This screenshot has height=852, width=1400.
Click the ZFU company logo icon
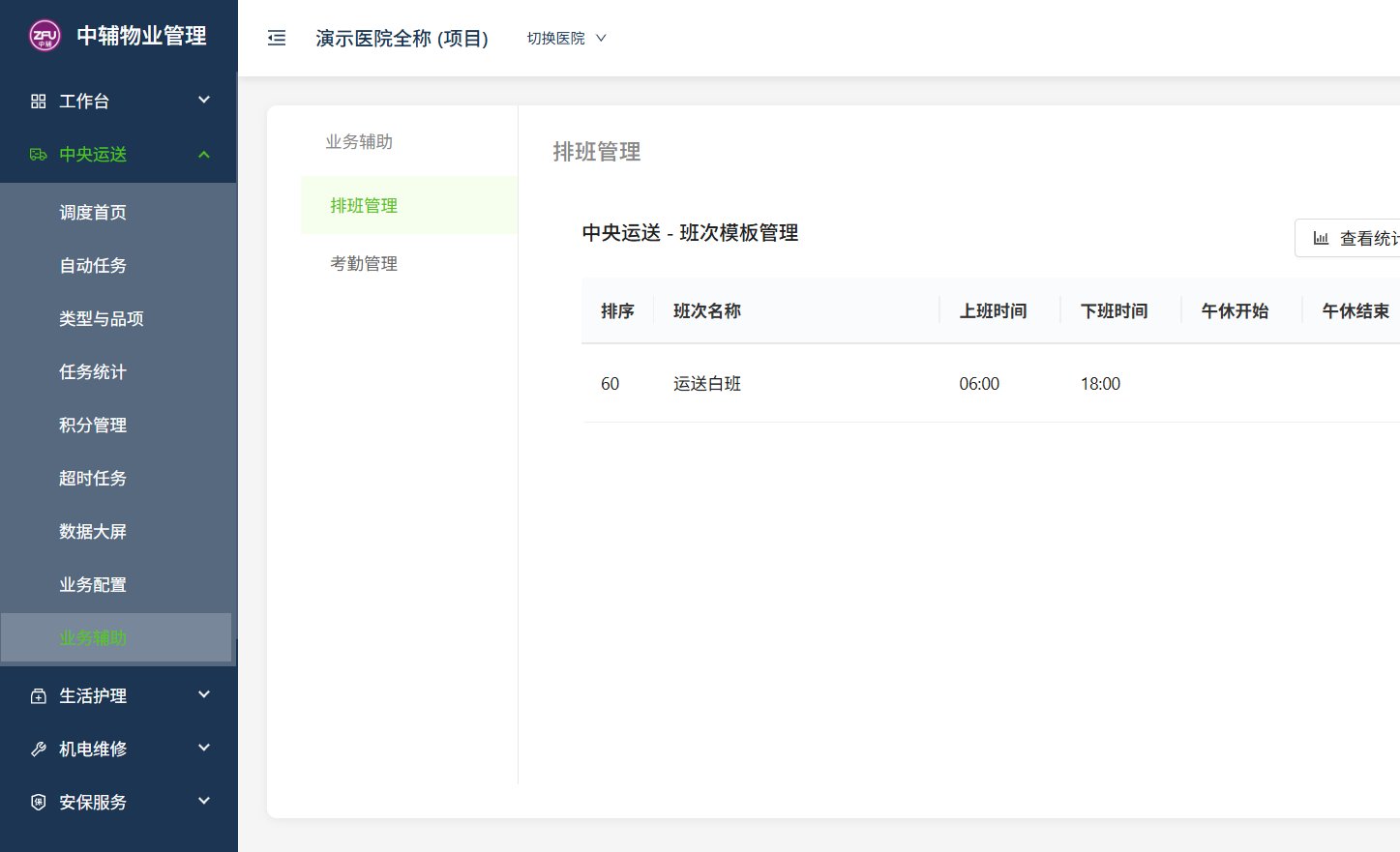click(45, 36)
